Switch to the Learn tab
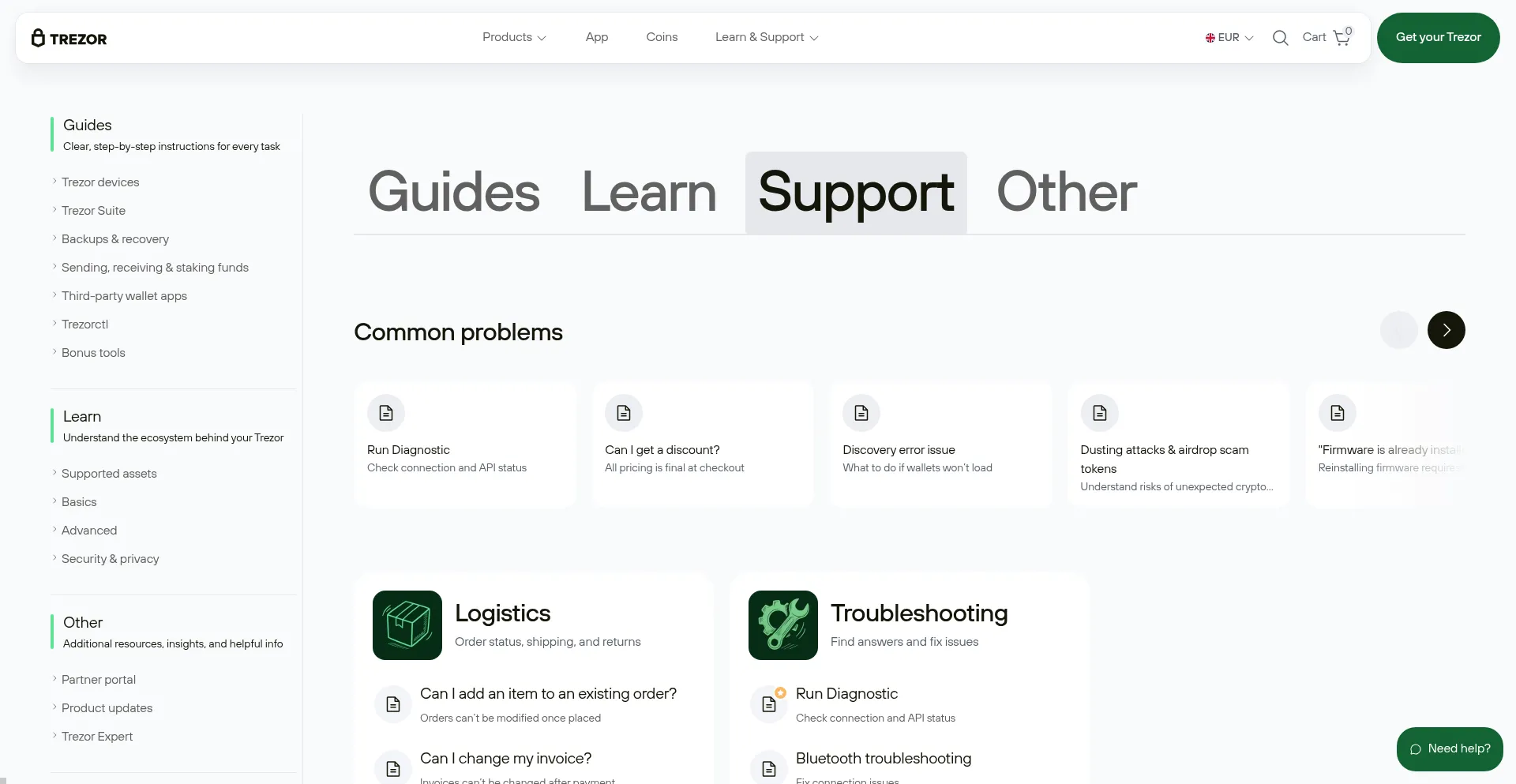Screen dimensions: 1516x784 tap(649, 192)
